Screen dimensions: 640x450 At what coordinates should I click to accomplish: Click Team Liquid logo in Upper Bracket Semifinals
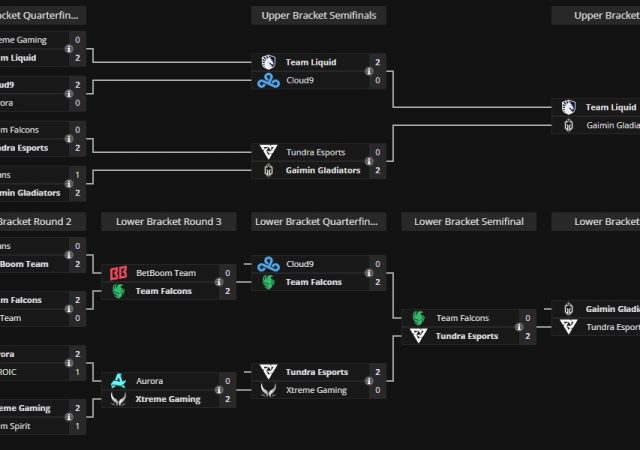(268, 62)
